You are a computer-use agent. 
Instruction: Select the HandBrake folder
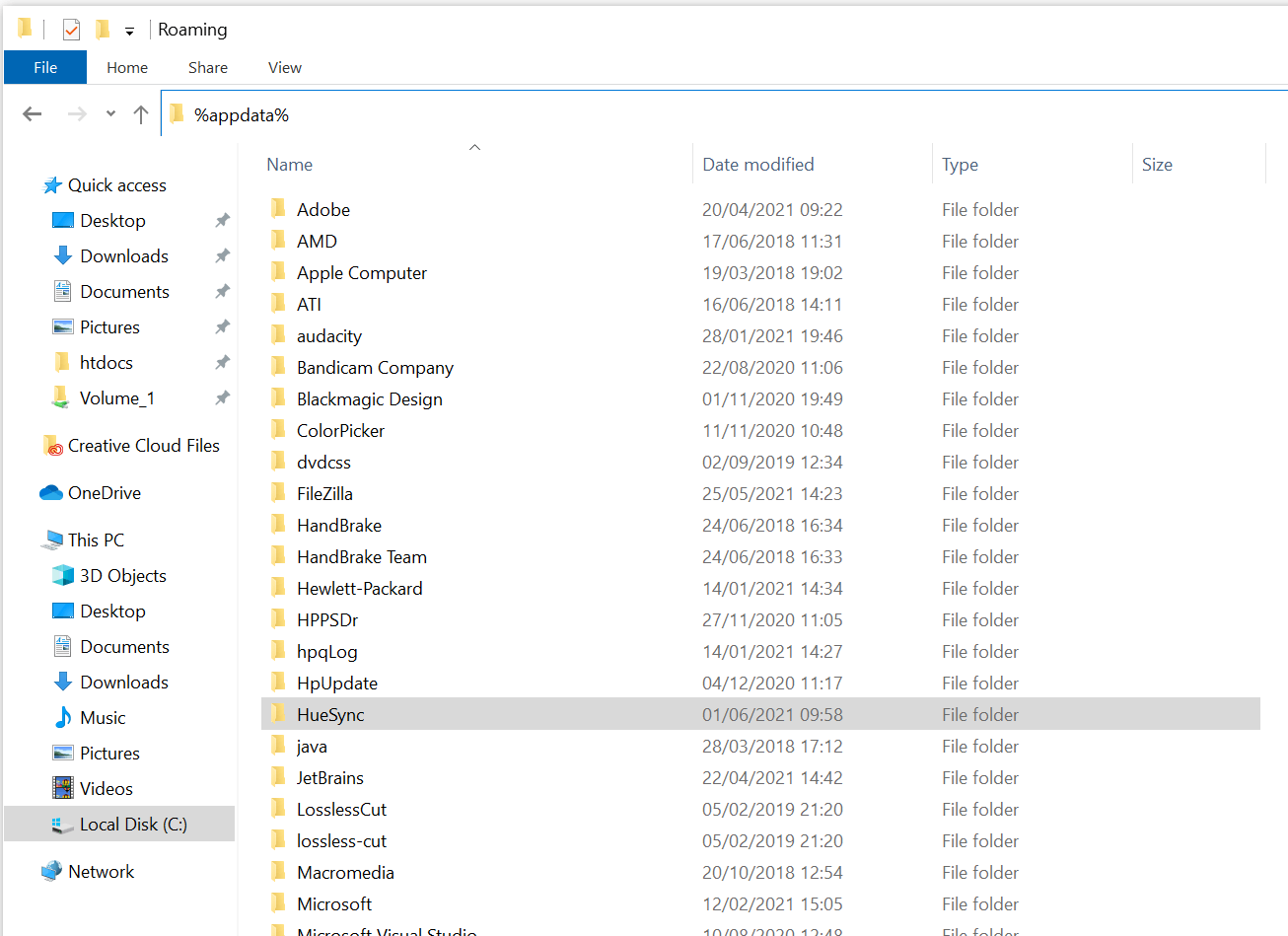tap(339, 525)
